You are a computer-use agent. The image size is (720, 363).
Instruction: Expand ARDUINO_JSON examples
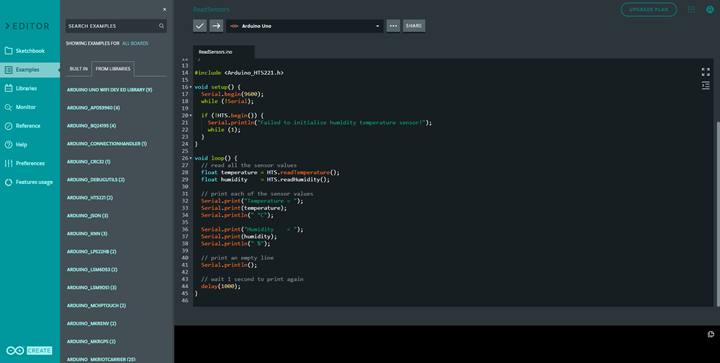[87, 216]
